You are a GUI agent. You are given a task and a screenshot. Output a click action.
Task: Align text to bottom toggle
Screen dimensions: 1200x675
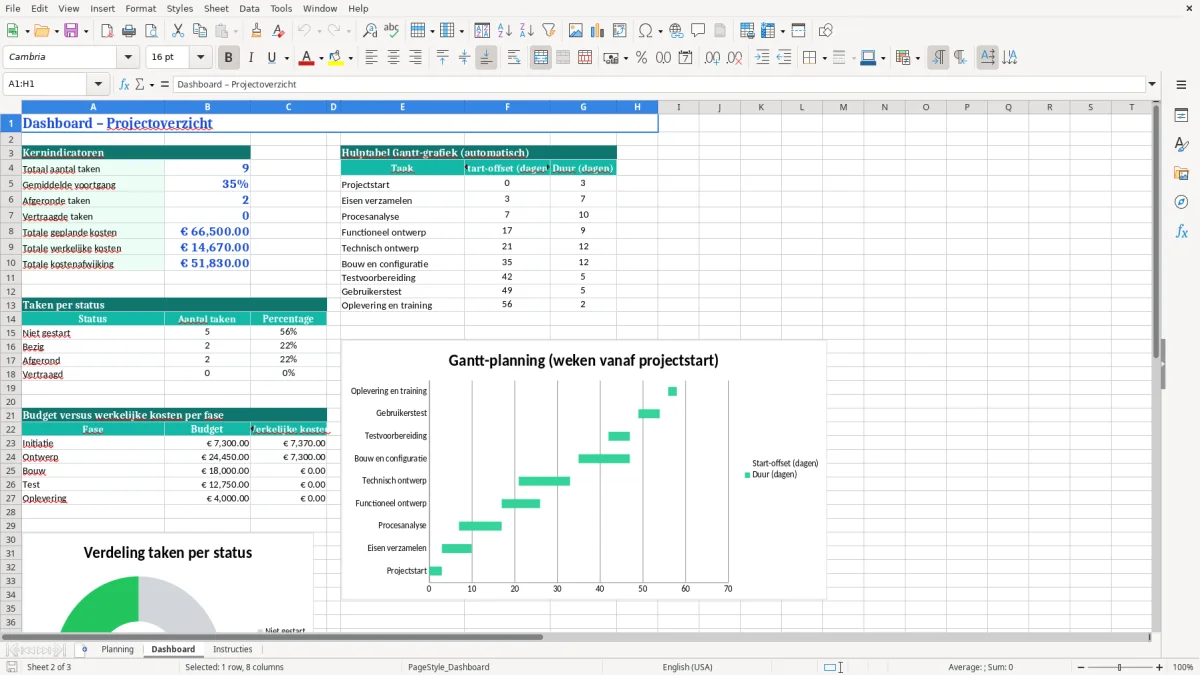(x=486, y=58)
